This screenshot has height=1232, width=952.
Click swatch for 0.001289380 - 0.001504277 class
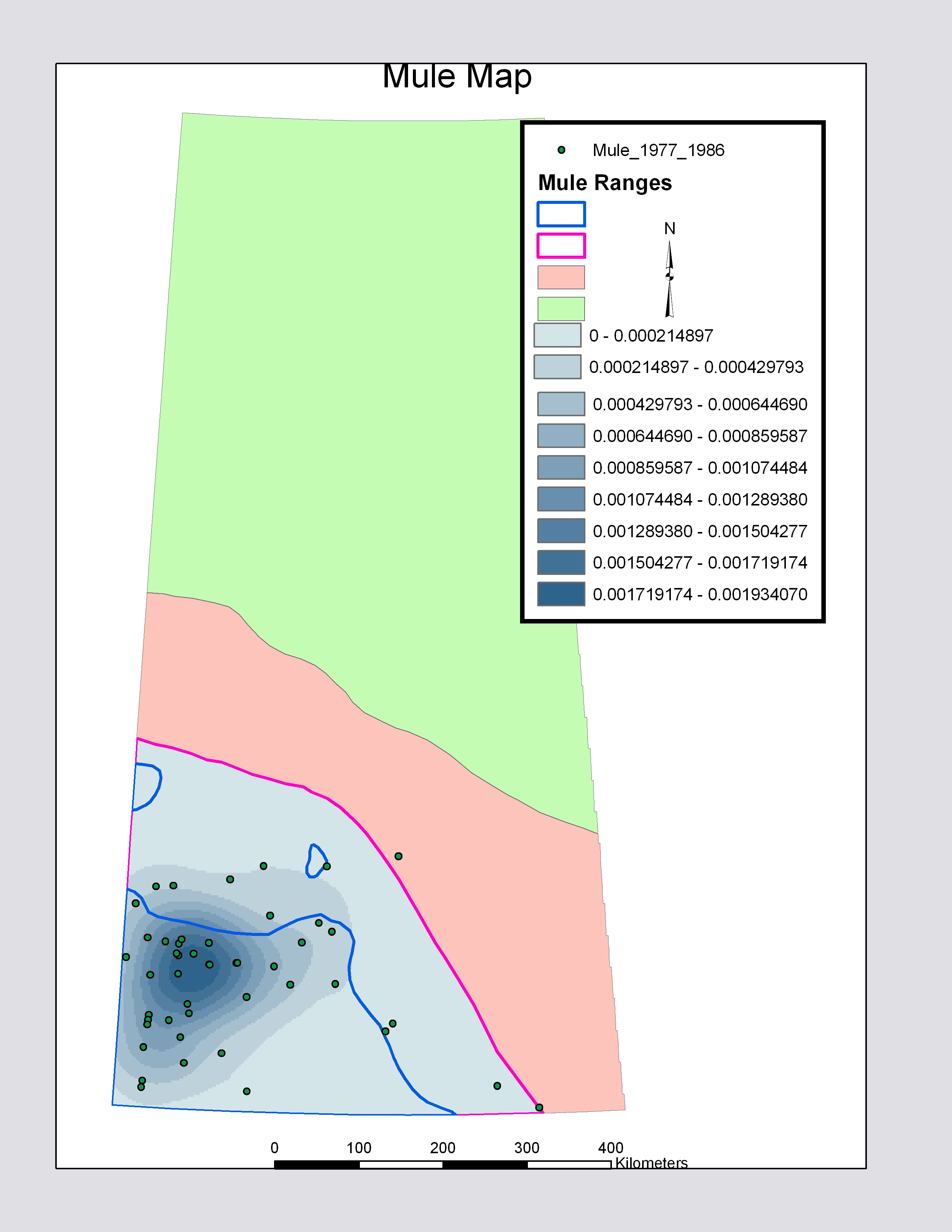[561, 530]
